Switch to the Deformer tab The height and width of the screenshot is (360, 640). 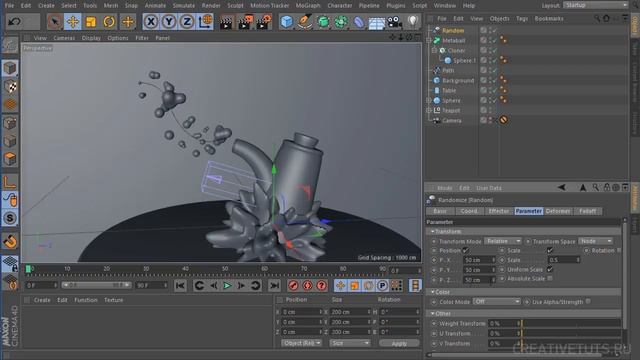558,211
